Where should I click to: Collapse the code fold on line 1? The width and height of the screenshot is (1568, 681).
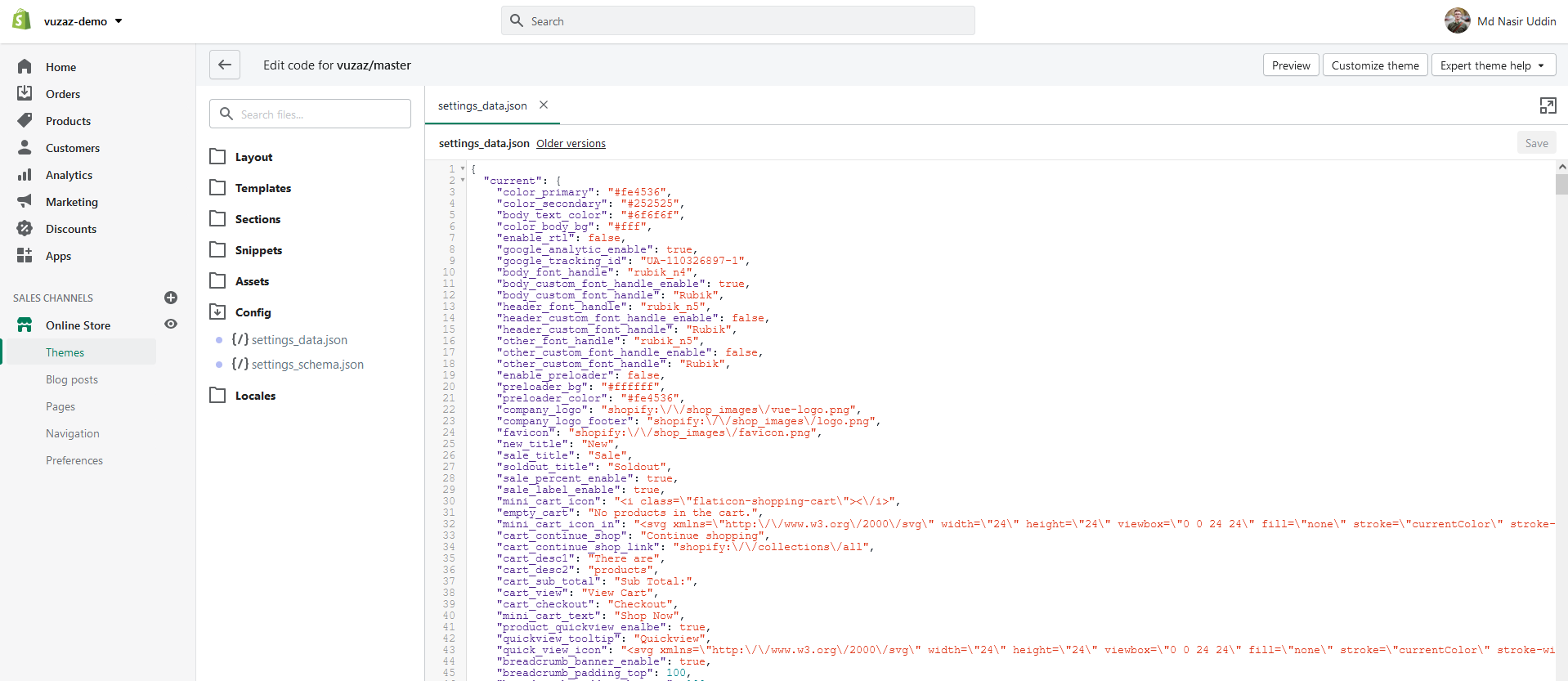click(x=463, y=169)
